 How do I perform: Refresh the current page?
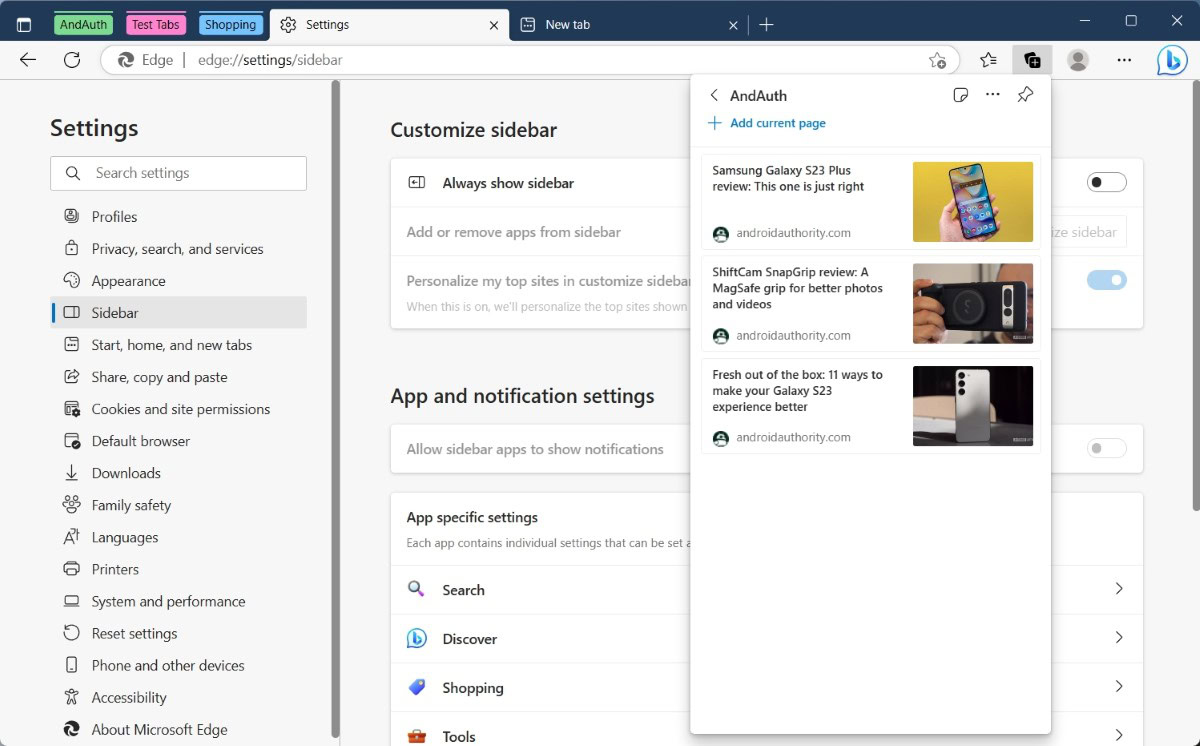72,60
